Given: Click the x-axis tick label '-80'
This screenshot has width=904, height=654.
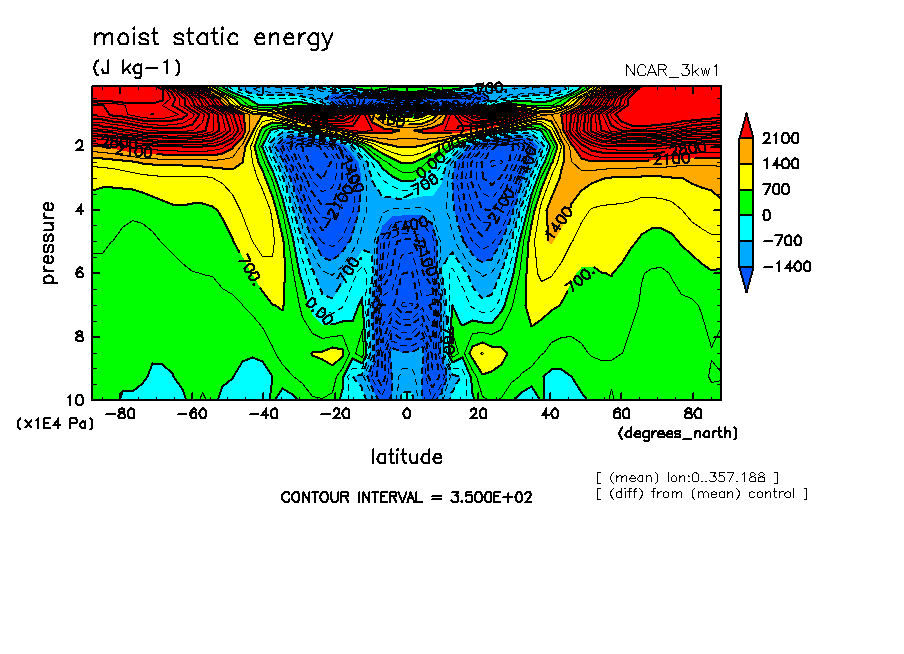Looking at the screenshot, I should 120,414.
